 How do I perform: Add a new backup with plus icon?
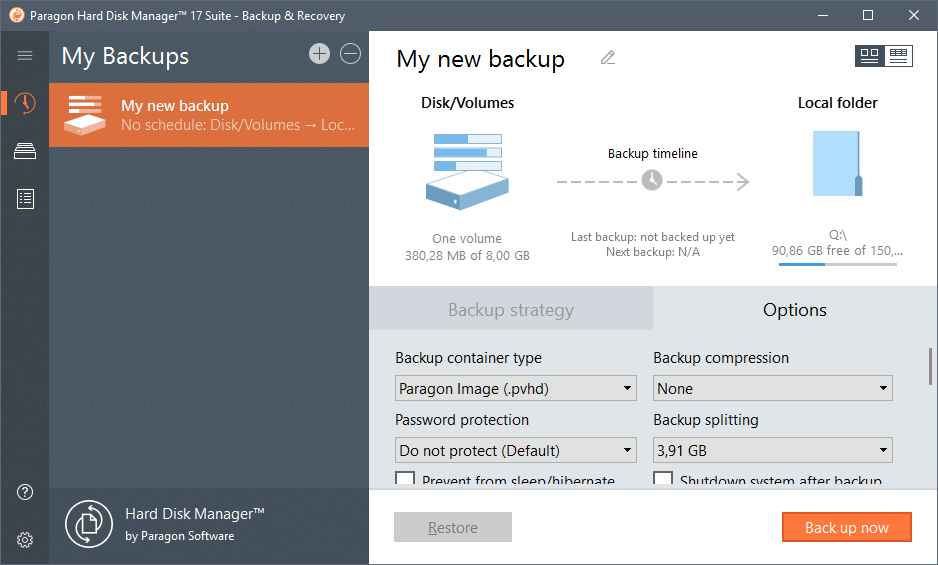pos(319,54)
